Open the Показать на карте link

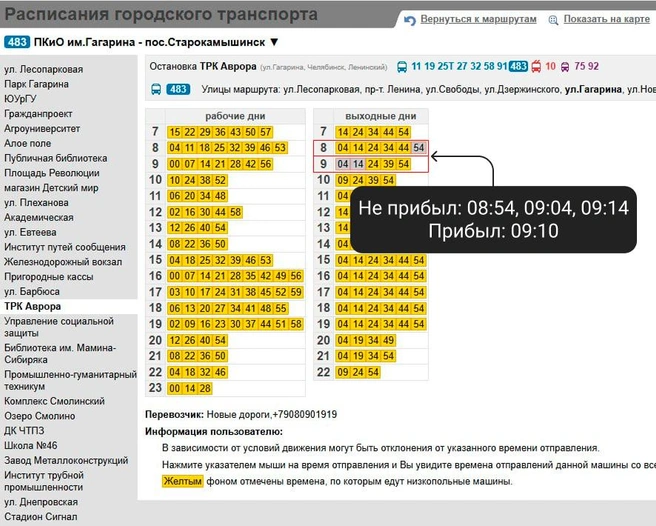[x=607, y=19]
